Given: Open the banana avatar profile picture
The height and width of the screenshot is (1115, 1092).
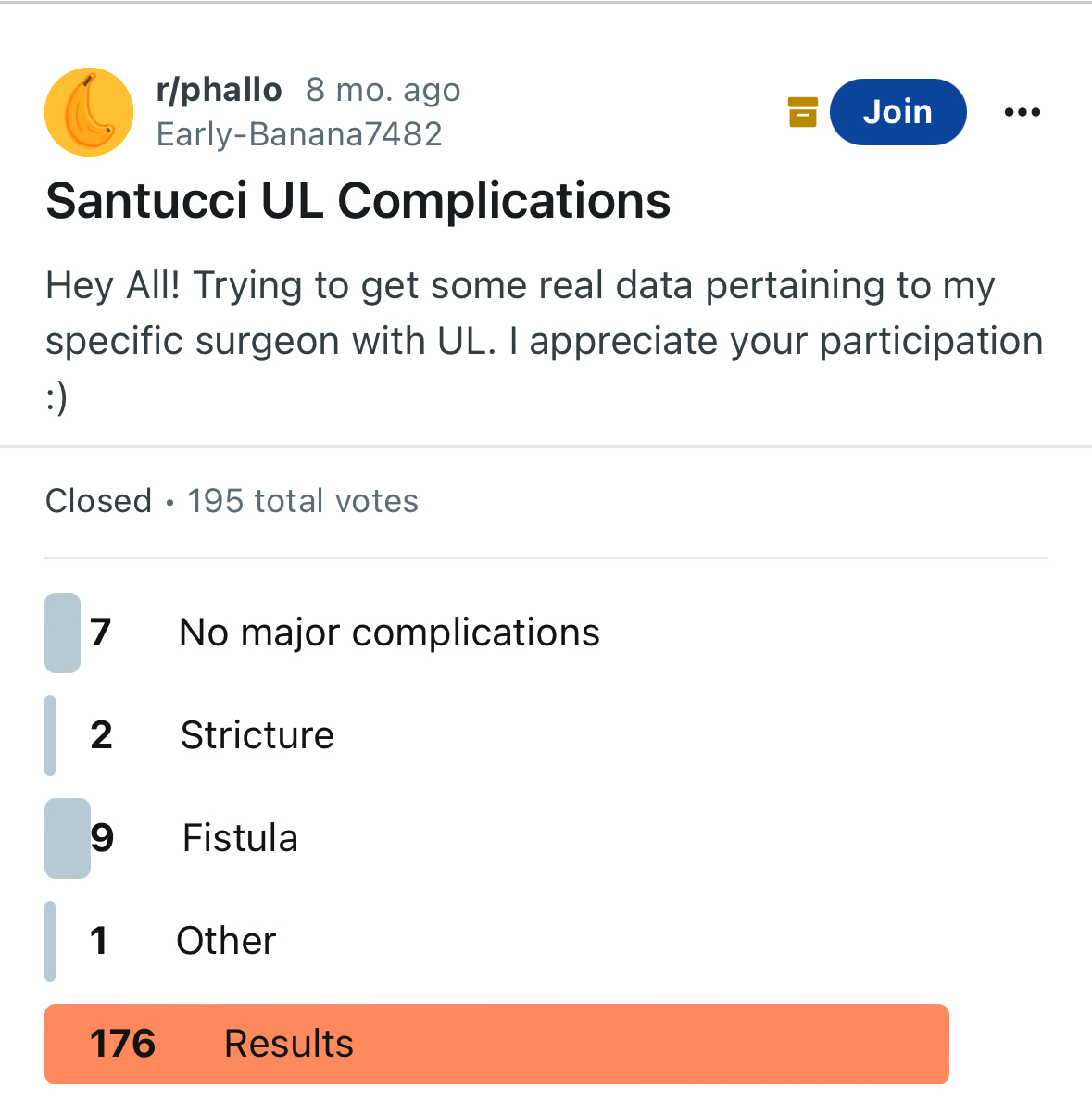Looking at the screenshot, I should 89,112.
